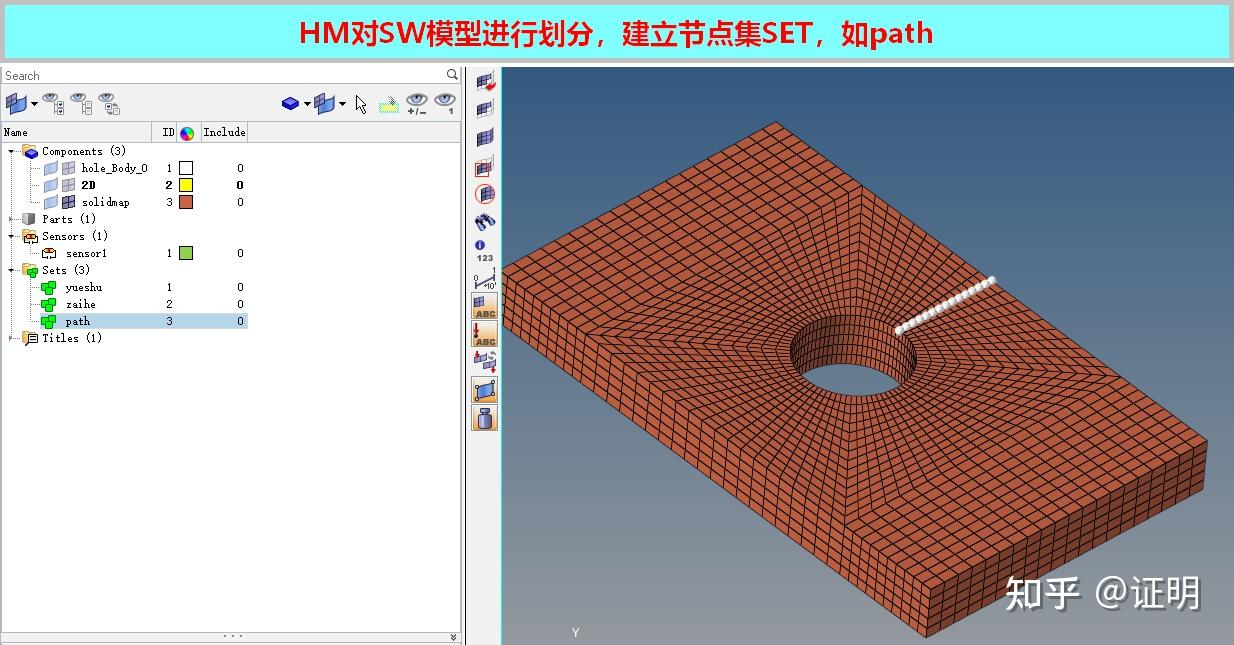Select sensor1 under Sensors
This screenshot has height=645, width=1234.
click(x=84, y=253)
